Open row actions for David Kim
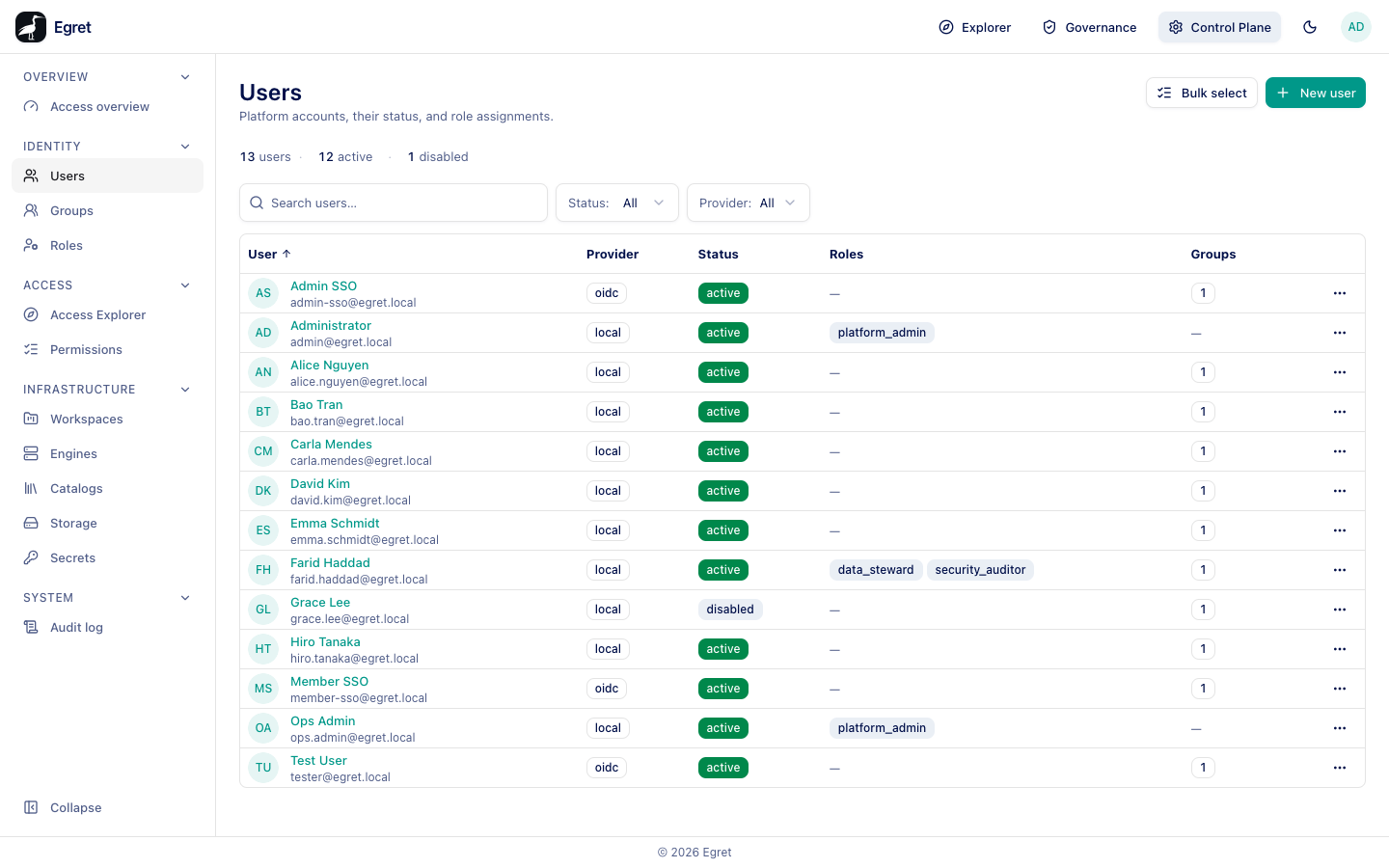Image resolution: width=1389 pixels, height=868 pixels. click(1340, 491)
